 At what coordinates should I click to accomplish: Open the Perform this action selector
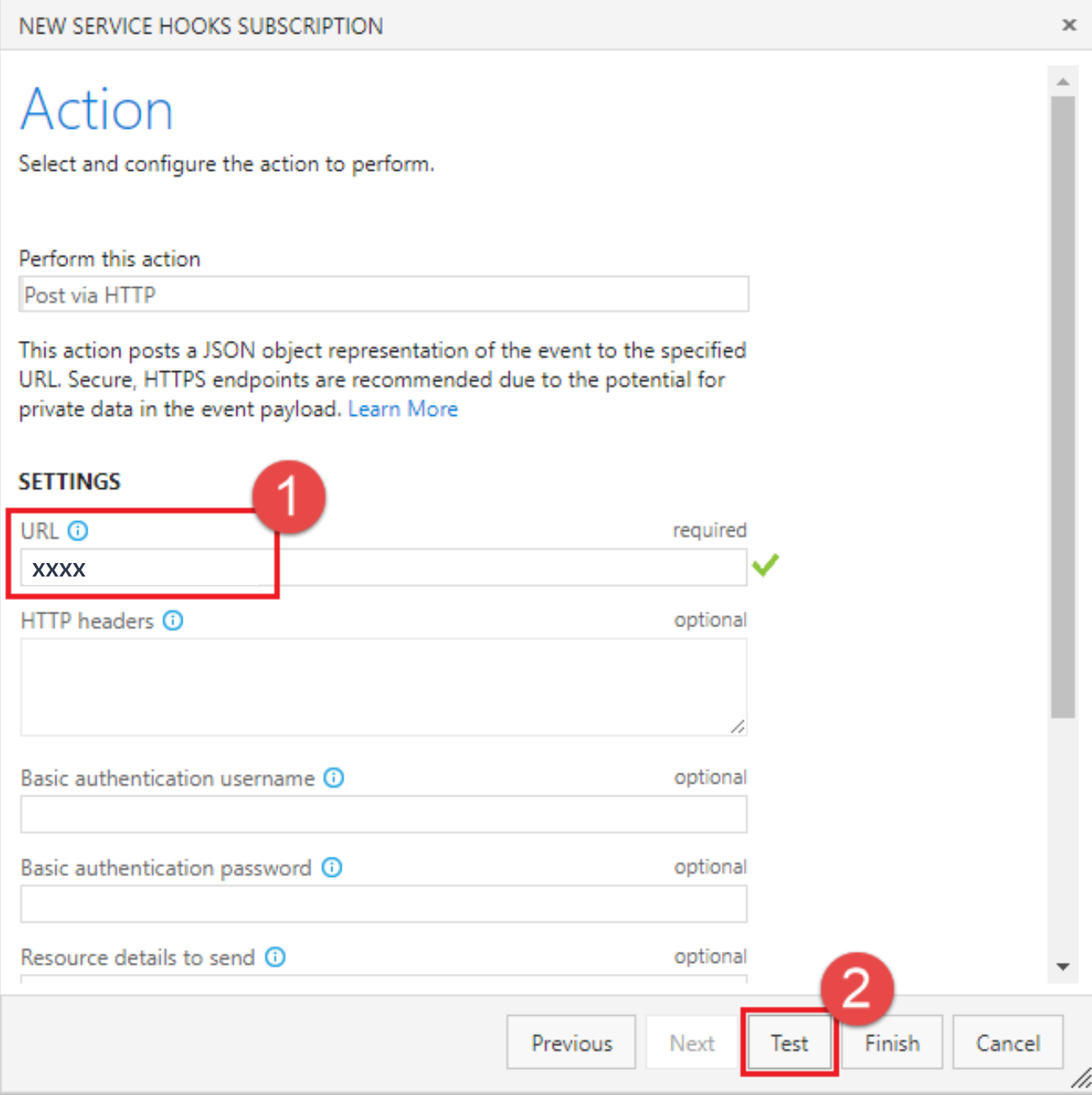[x=384, y=295]
